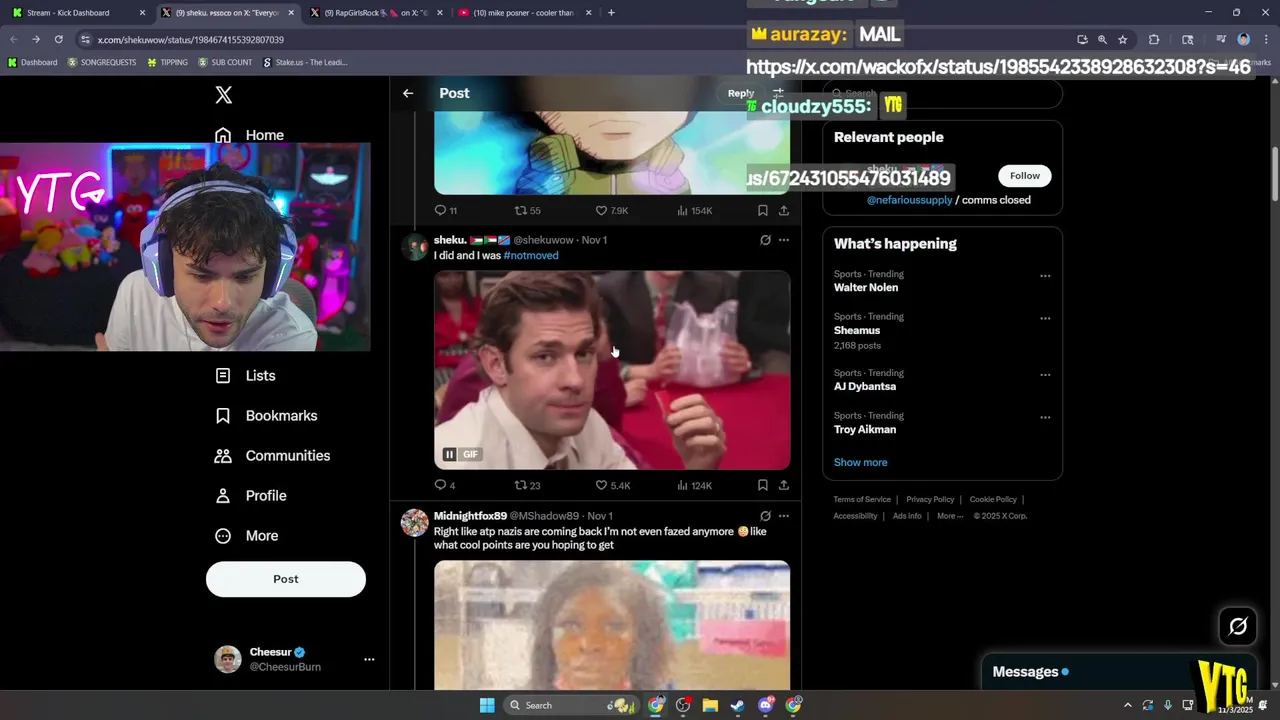Reply to sheku's post via the comment icon with 4
Viewport: 1280px width, 720px height.
point(445,485)
